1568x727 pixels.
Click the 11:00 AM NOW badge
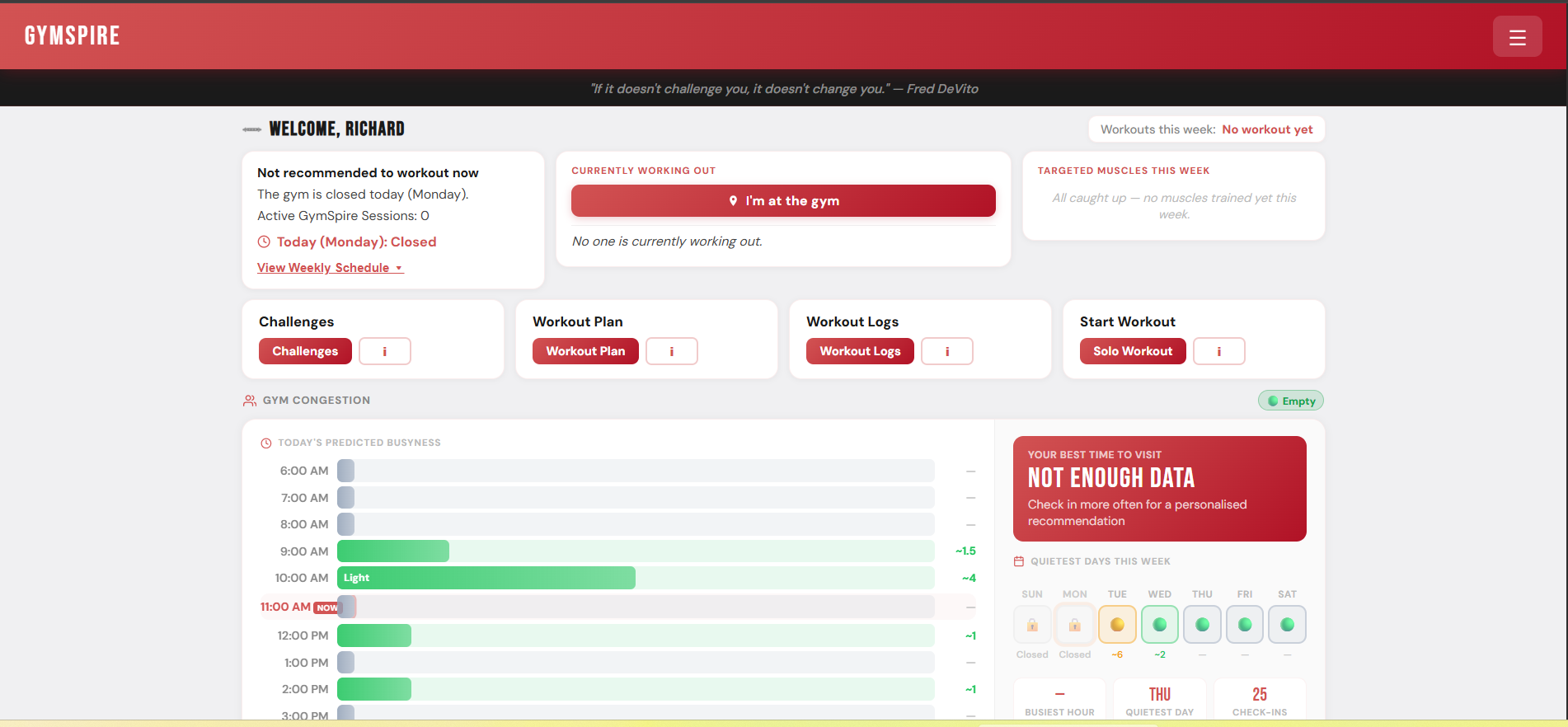point(326,607)
